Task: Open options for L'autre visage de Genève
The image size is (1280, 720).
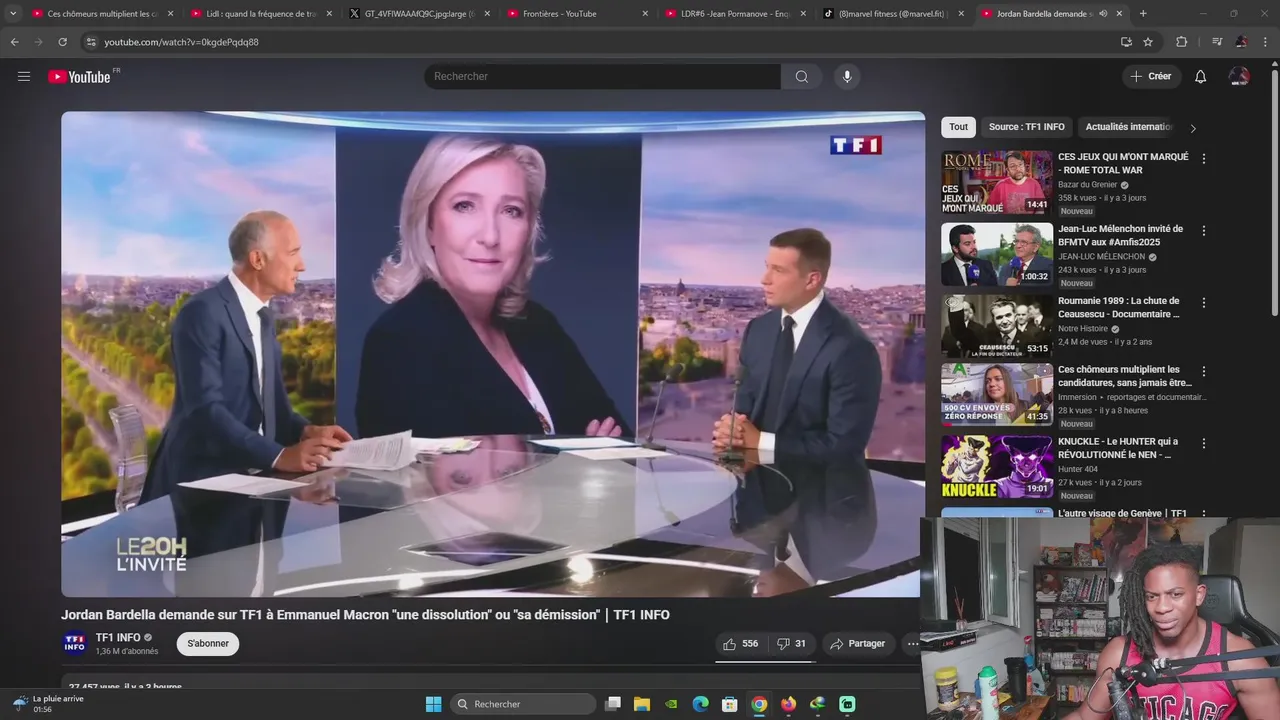Action: point(1203,513)
